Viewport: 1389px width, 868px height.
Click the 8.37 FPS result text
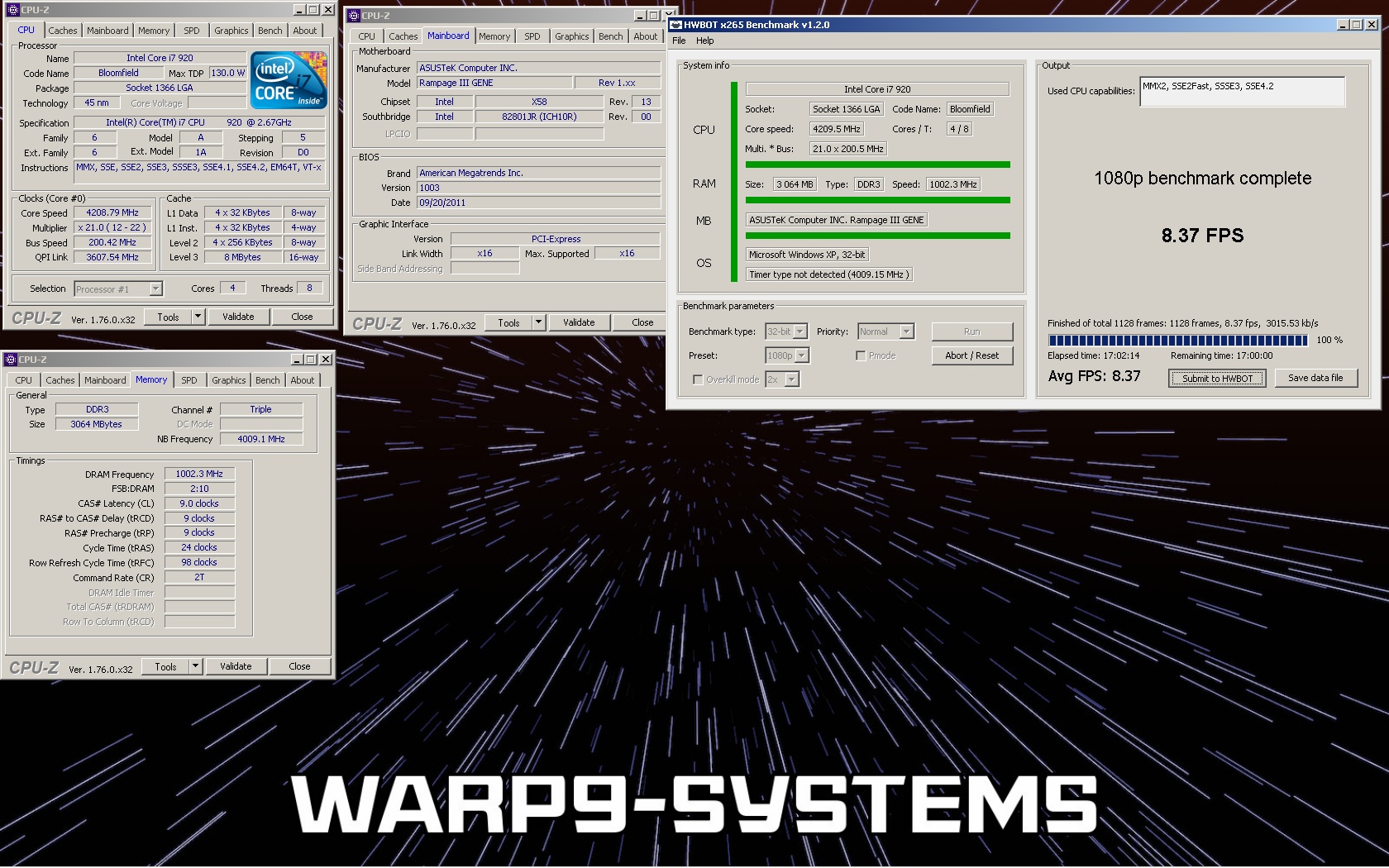1202,236
